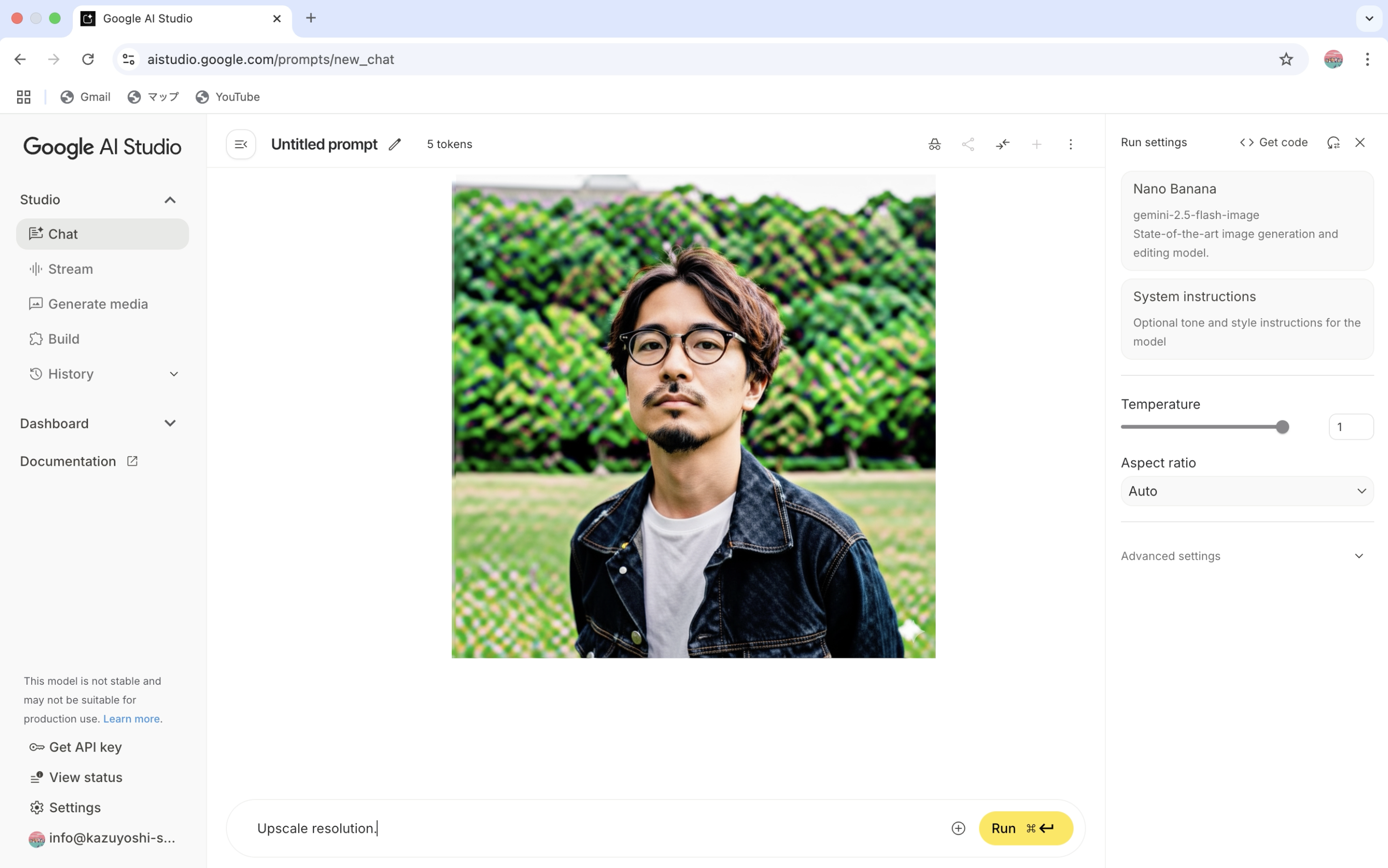Image resolution: width=1388 pixels, height=868 pixels.
Task: Open View status page
Action: (x=75, y=777)
